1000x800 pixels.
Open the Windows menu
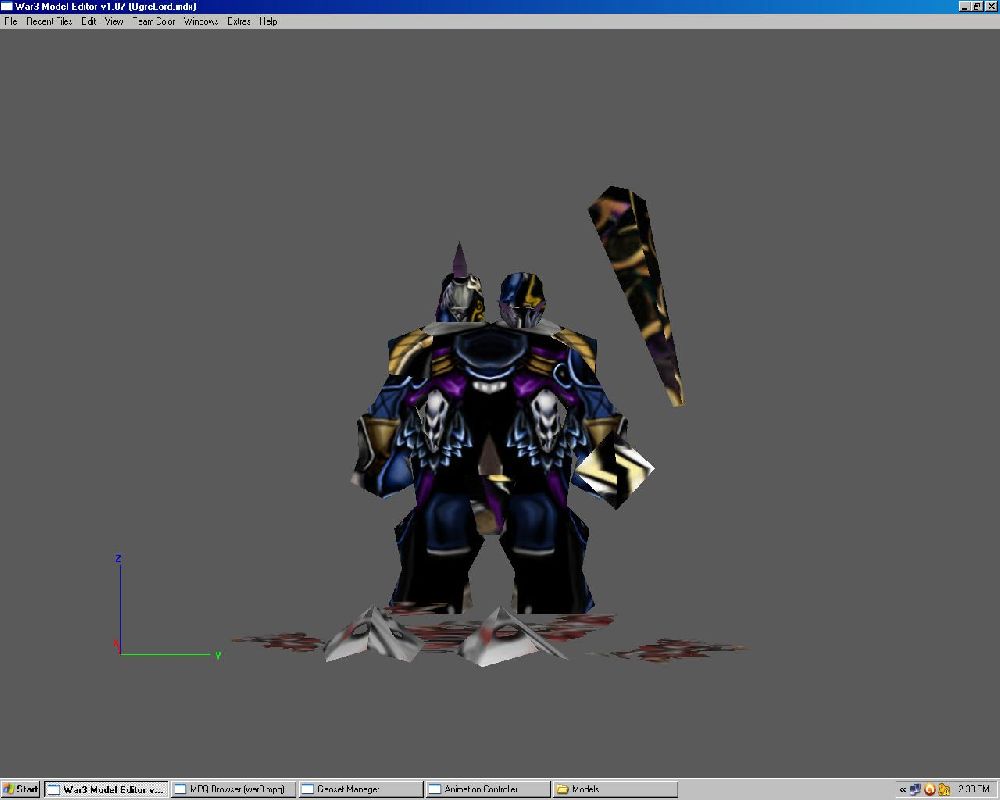pos(201,21)
